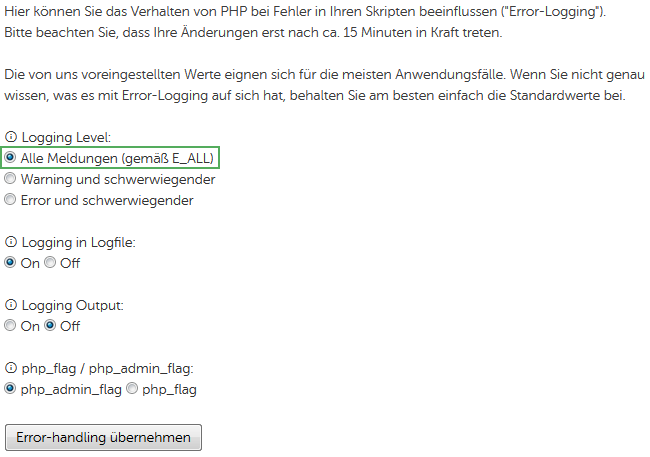Click the php_flag / php_admin_flag: heading text
The height and width of the screenshot is (457, 650).
click(x=107, y=368)
